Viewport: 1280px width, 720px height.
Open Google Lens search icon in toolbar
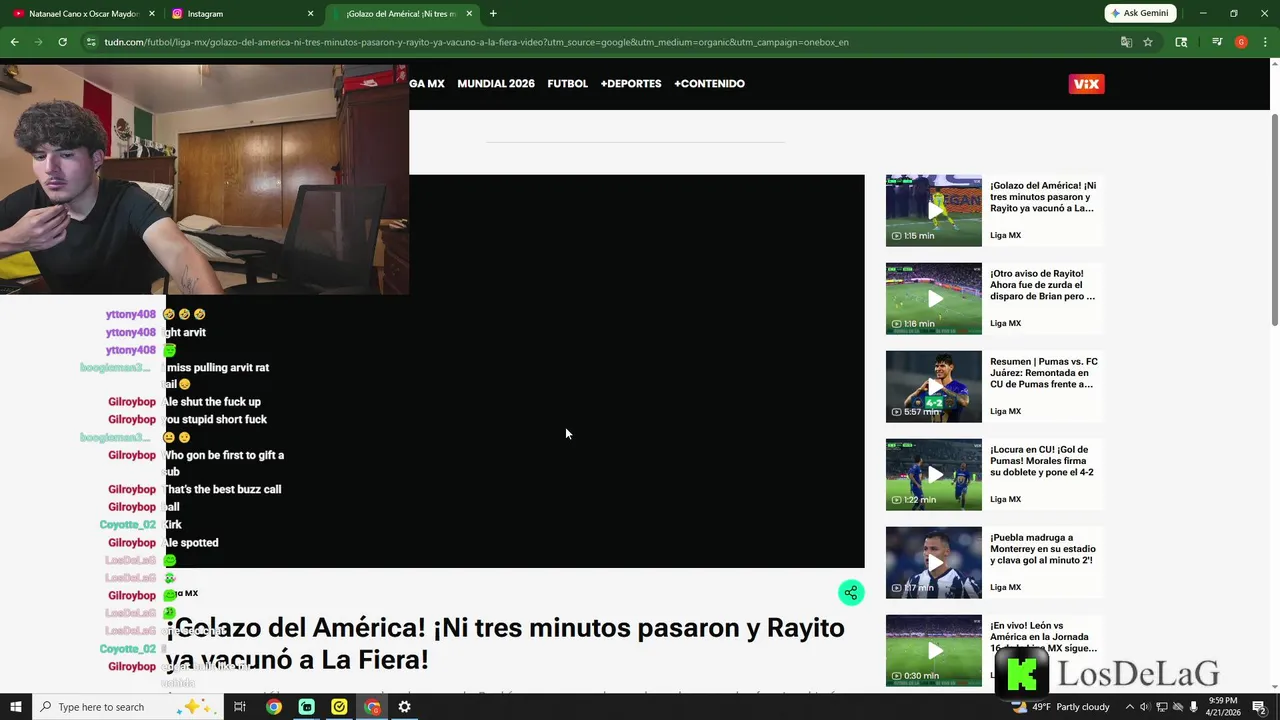pos(1181,42)
